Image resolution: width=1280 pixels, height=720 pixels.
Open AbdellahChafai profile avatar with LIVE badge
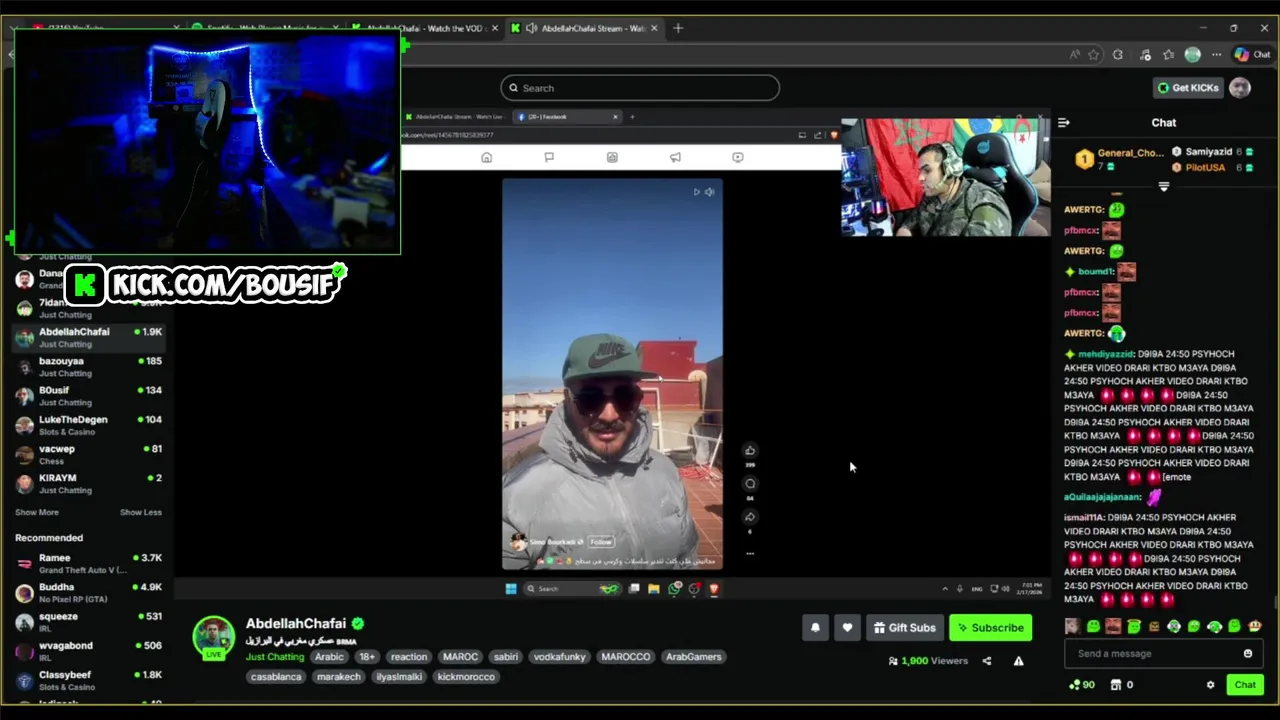pyautogui.click(x=213, y=638)
